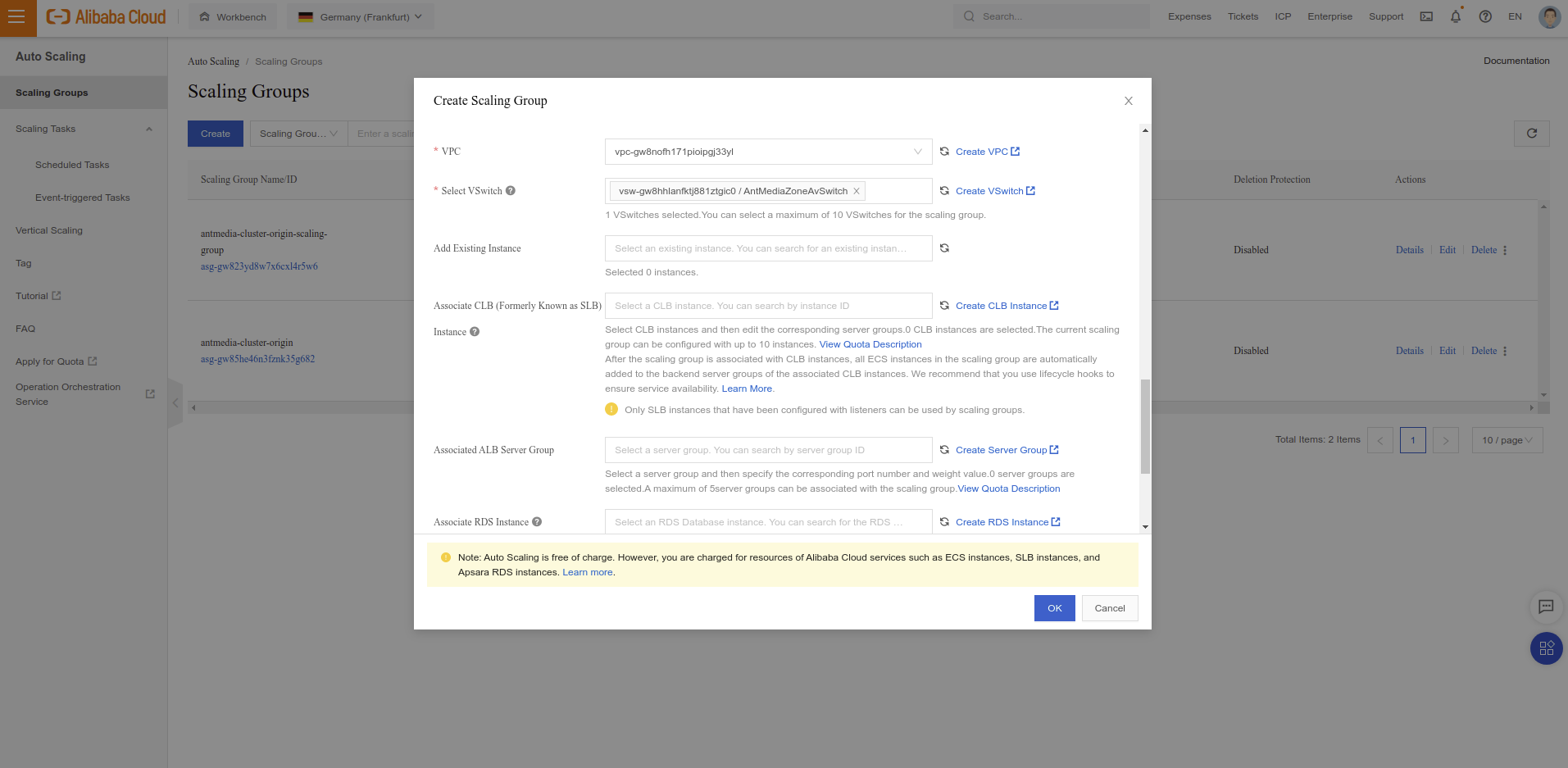Open the Create VSwitch link
The width and height of the screenshot is (1568, 768).
[x=995, y=191]
